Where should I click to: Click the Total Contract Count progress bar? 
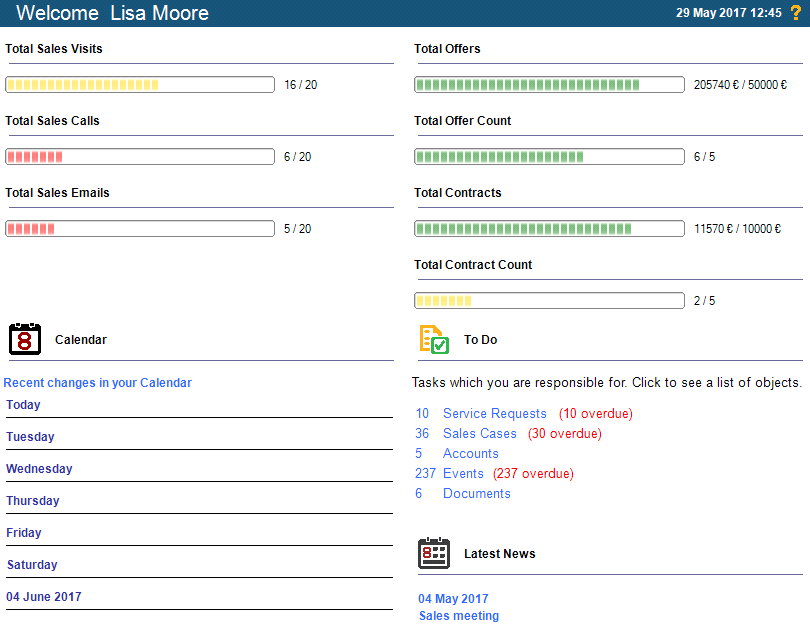(x=550, y=301)
